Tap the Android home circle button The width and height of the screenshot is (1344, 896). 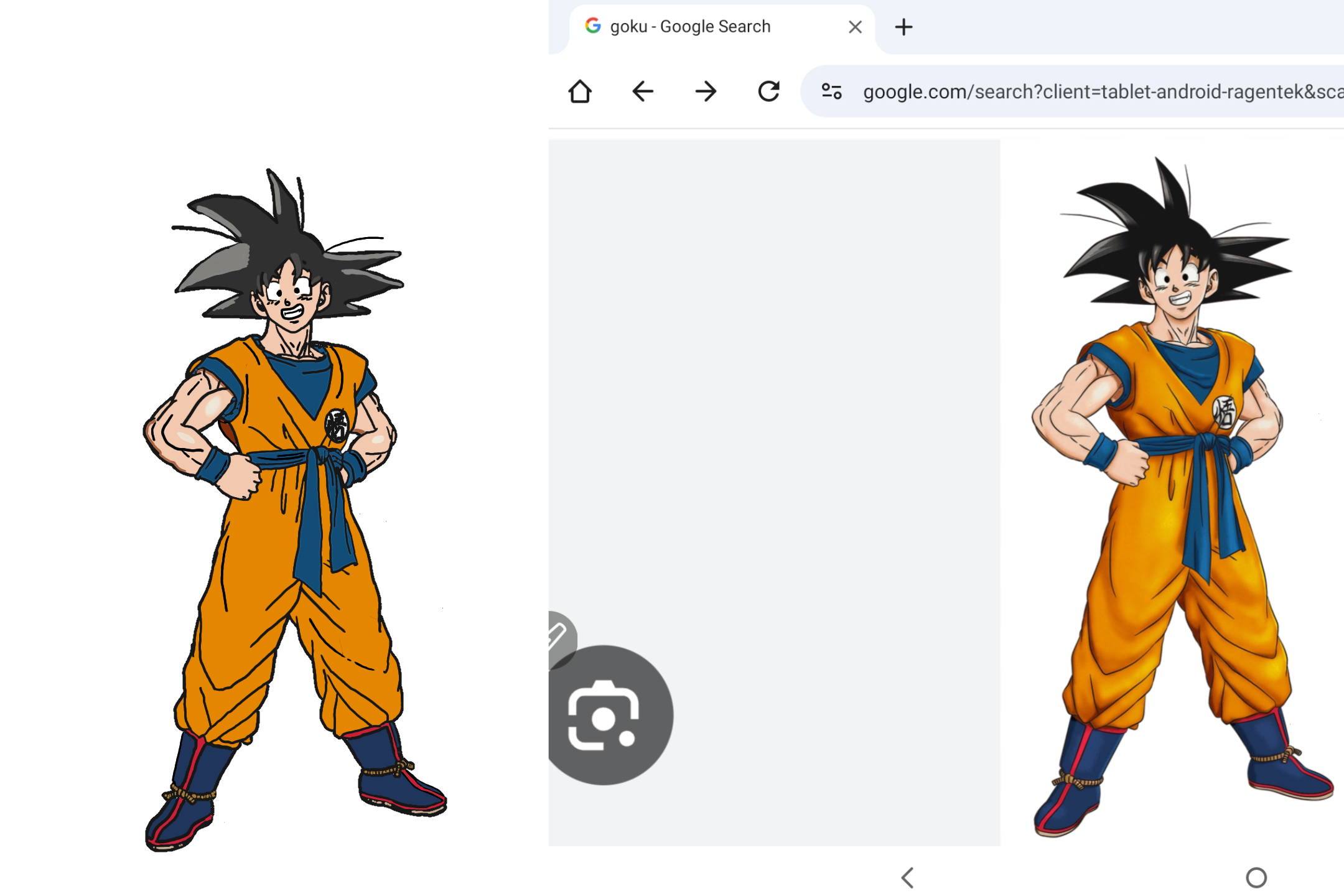[x=1256, y=877]
